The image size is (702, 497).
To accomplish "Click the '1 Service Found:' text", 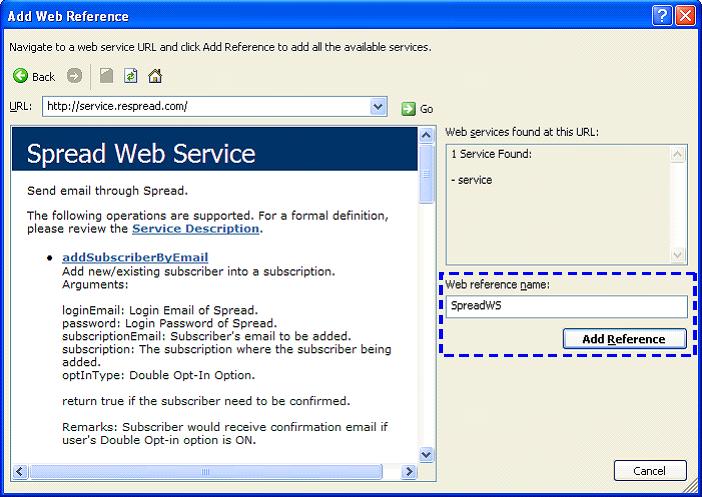I will click(x=492, y=154).
